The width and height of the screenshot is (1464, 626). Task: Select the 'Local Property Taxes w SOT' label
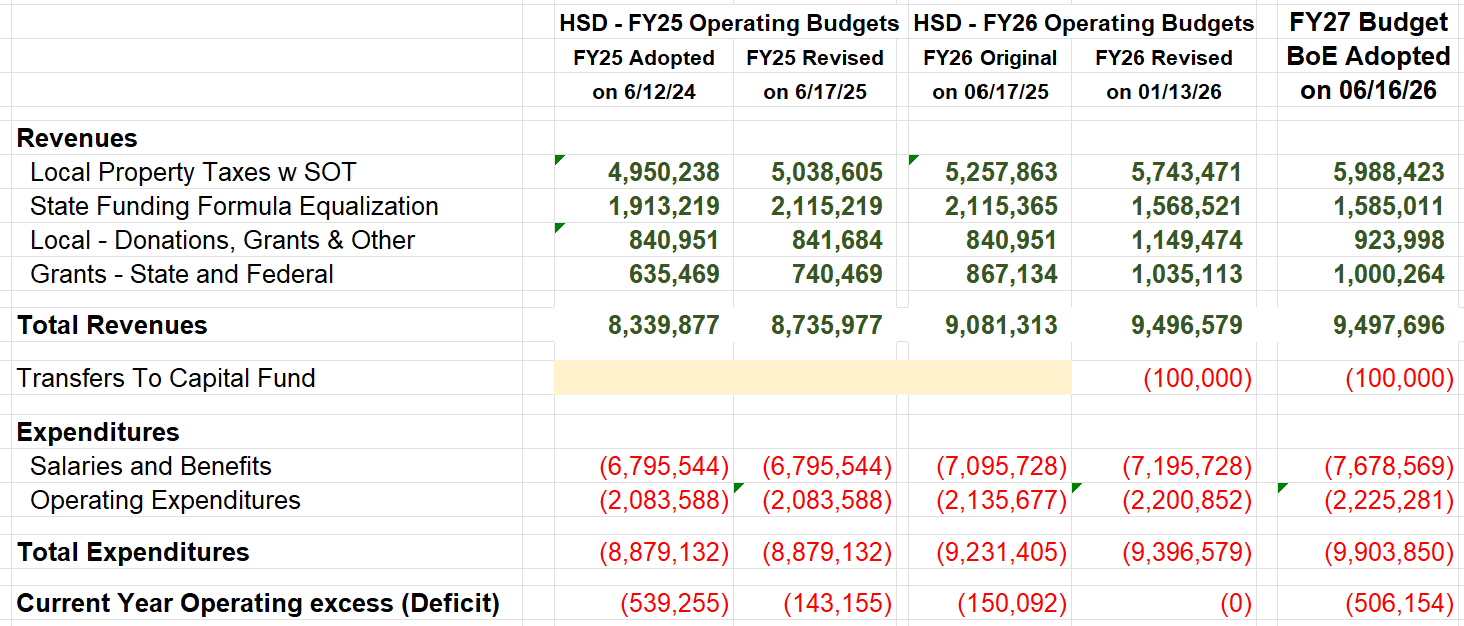pyautogui.click(x=193, y=172)
